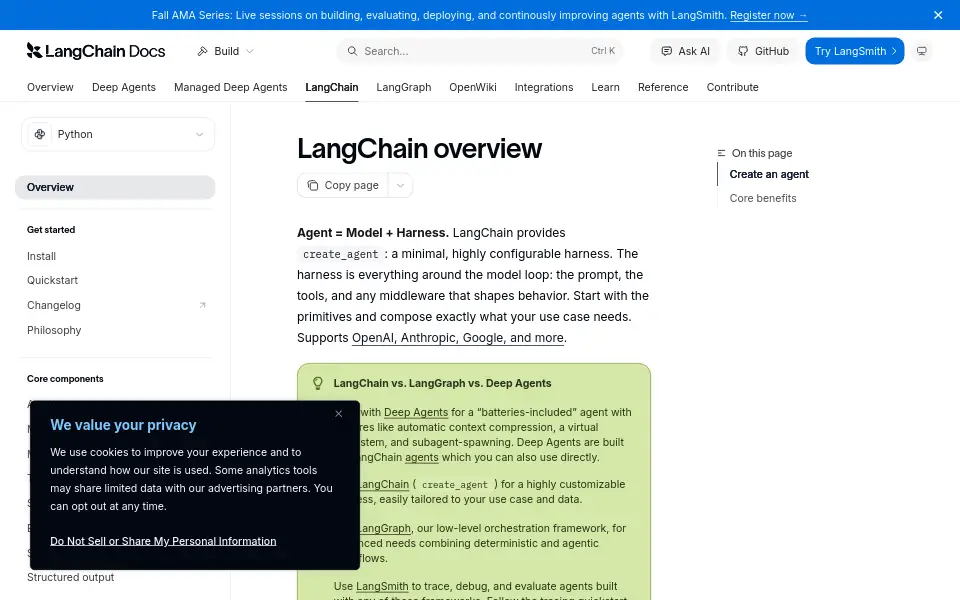Screen dimensions: 960x600
Task: Click the LangChain Docs logo
Action: (96, 51)
